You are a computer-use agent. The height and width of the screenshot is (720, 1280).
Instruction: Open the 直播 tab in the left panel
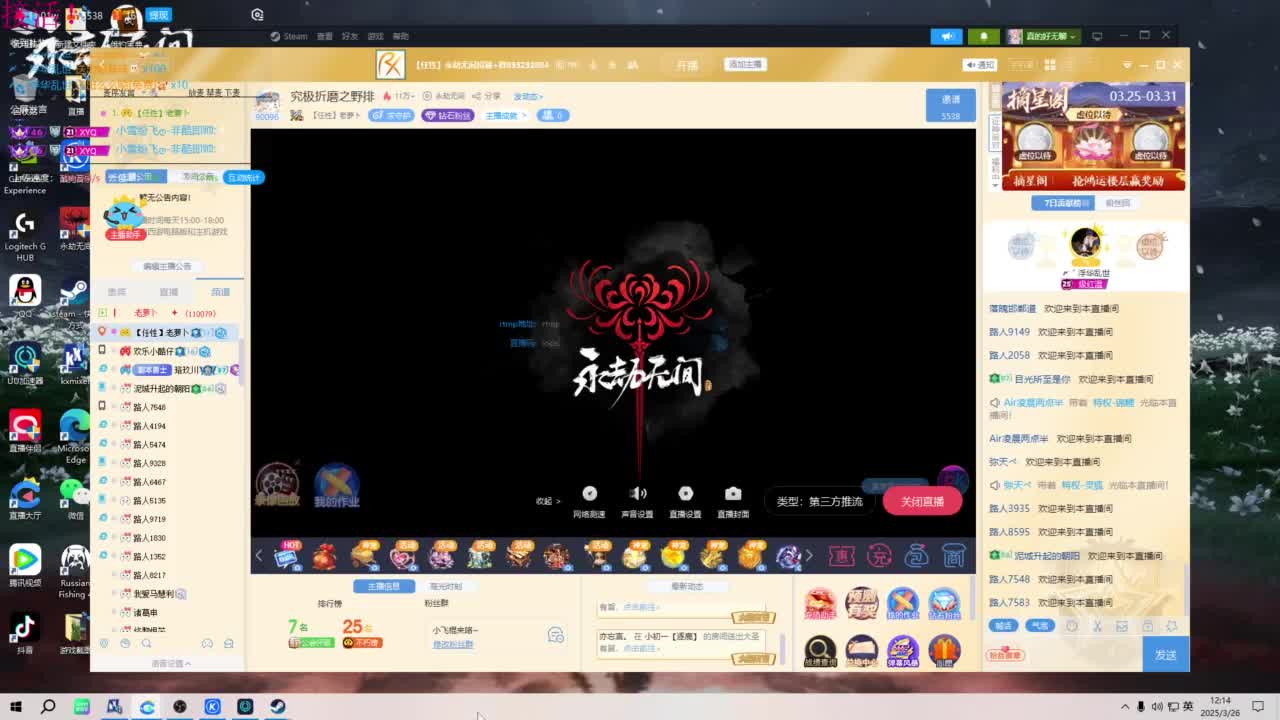pyautogui.click(x=168, y=292)
